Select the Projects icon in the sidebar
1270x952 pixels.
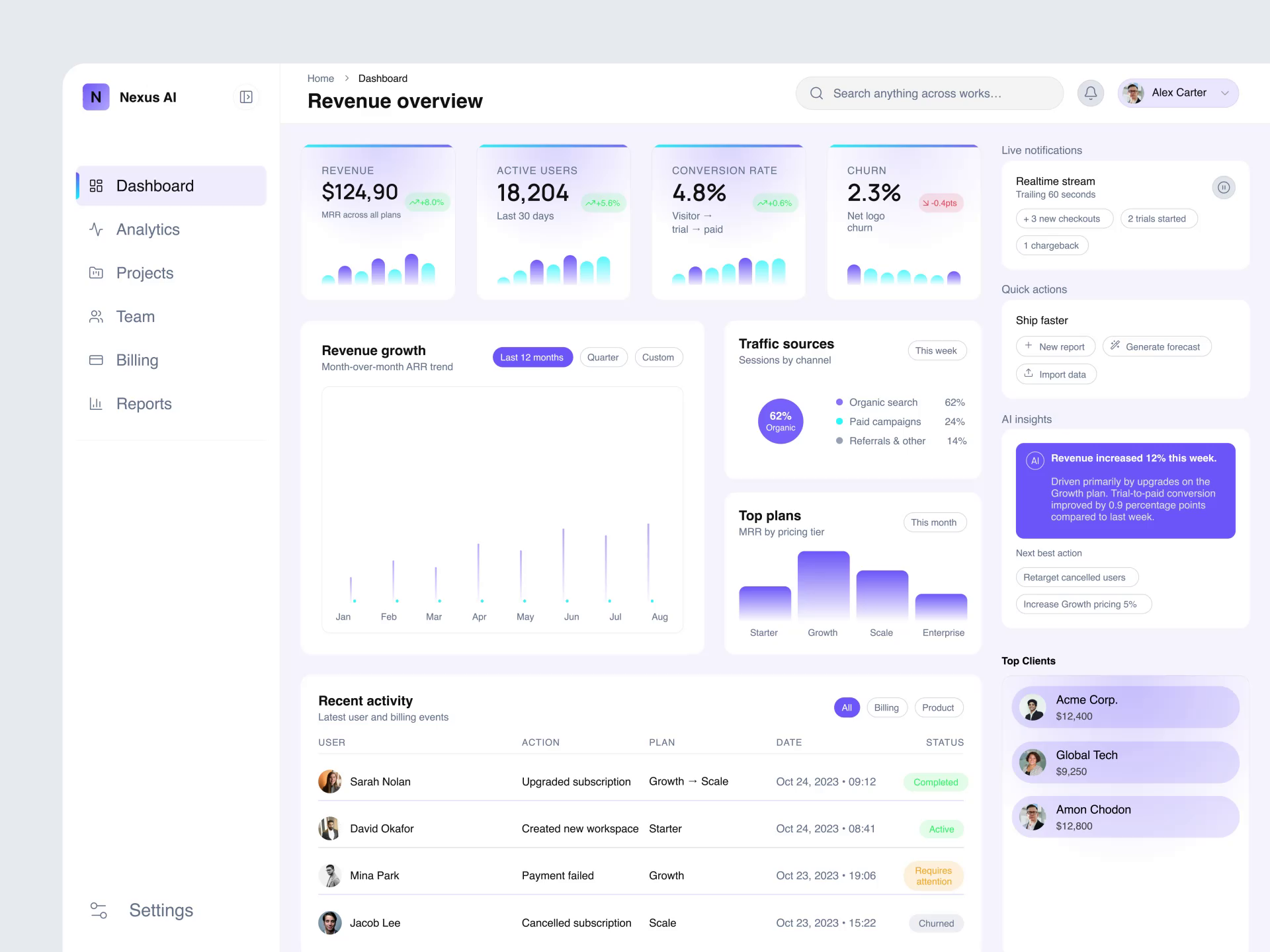pyautogui.click(x=96, y=272)
